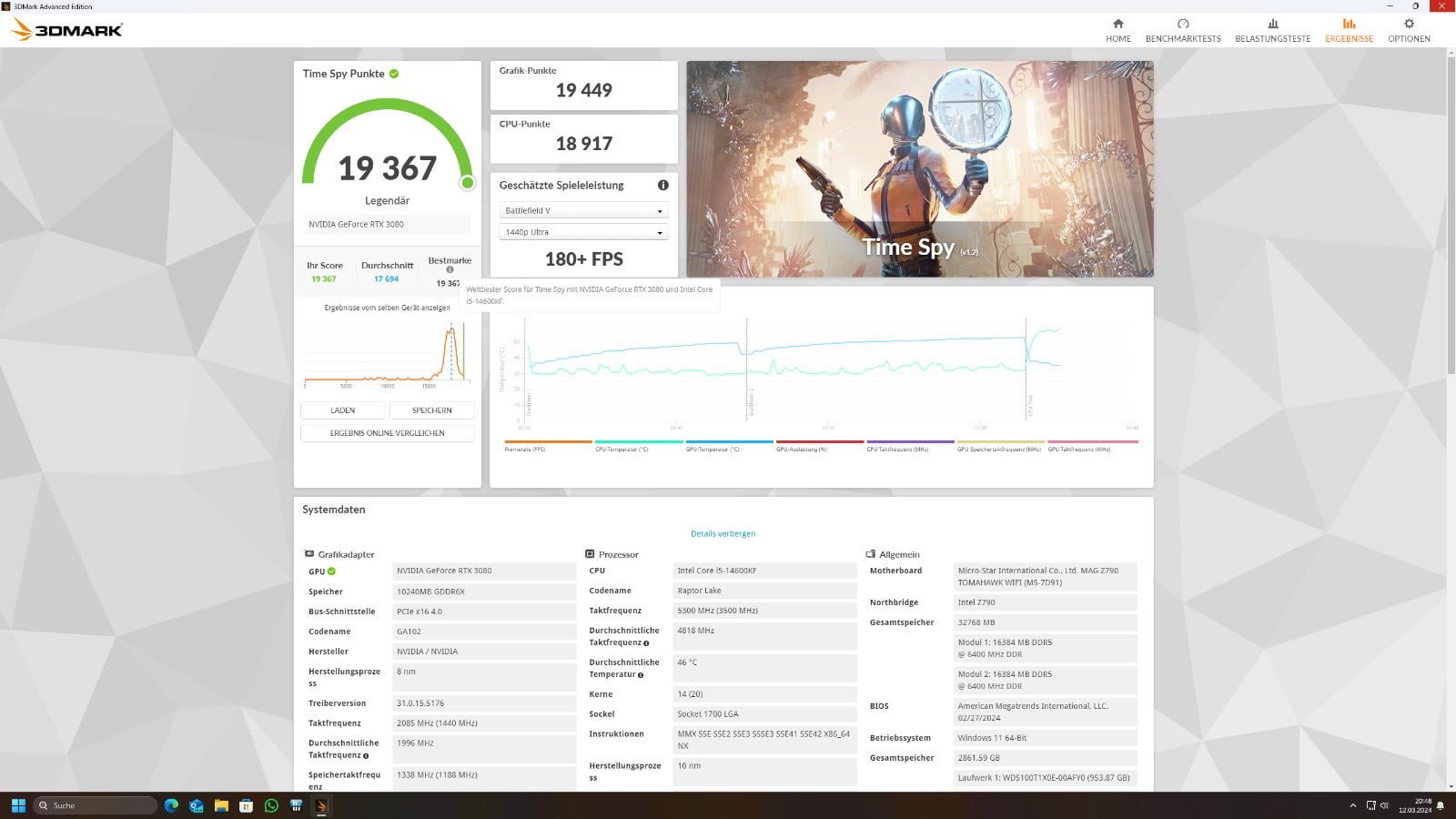Toggle the GPU Speichertaktfrequenz chart legend
The image size is (1456, 819).
[1001, 446]
